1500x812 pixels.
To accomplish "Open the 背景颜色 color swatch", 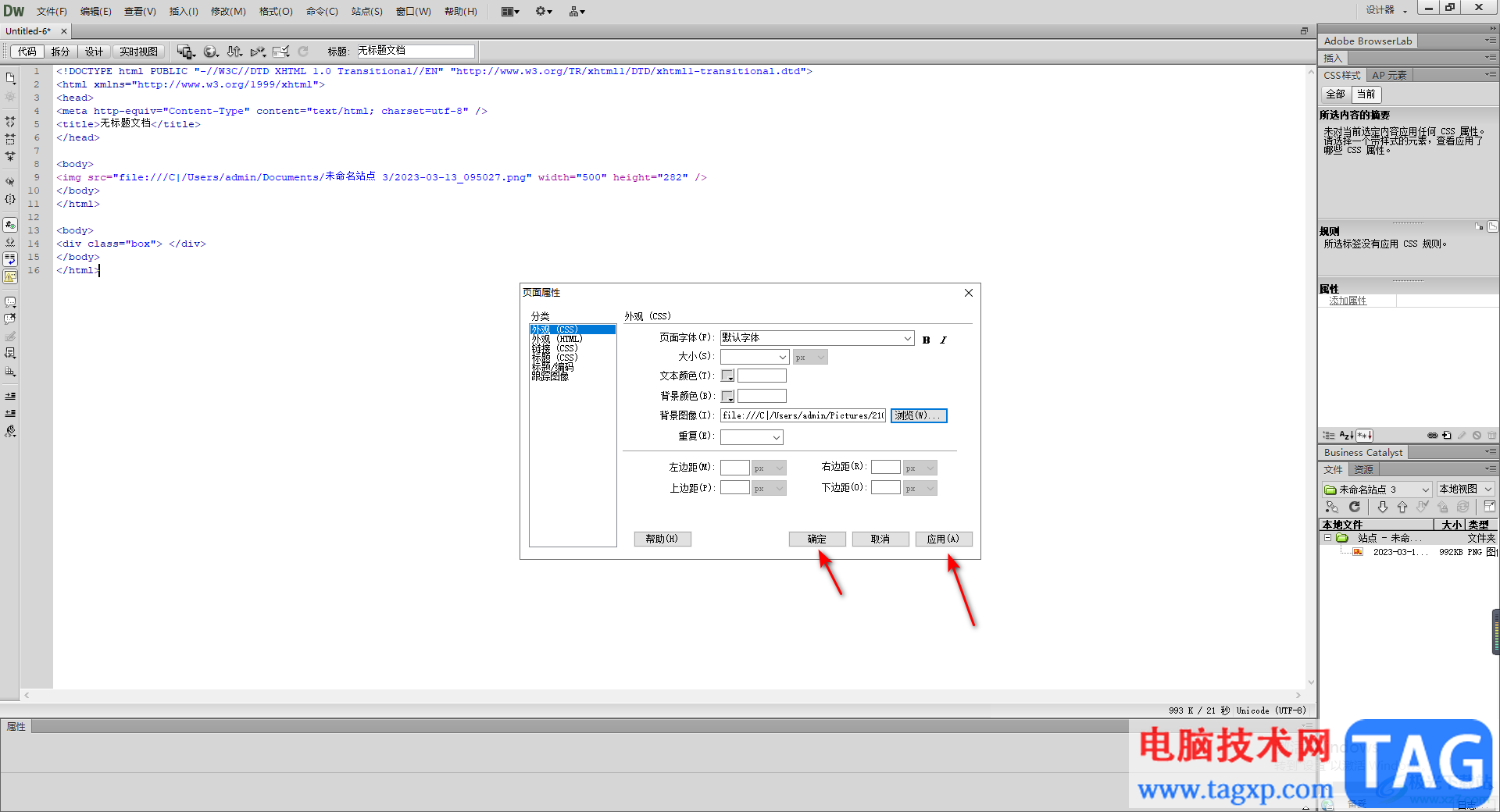I will click(x=727, y=396).
